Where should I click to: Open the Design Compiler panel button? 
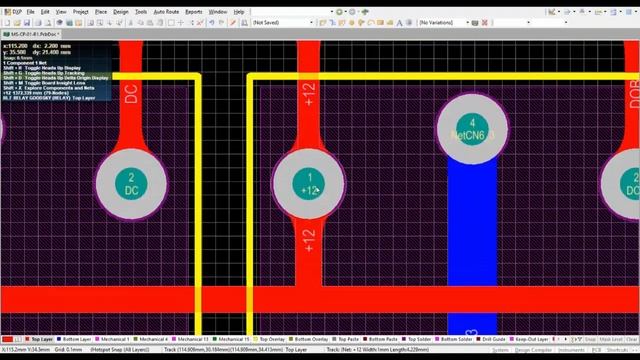[533, 350]
